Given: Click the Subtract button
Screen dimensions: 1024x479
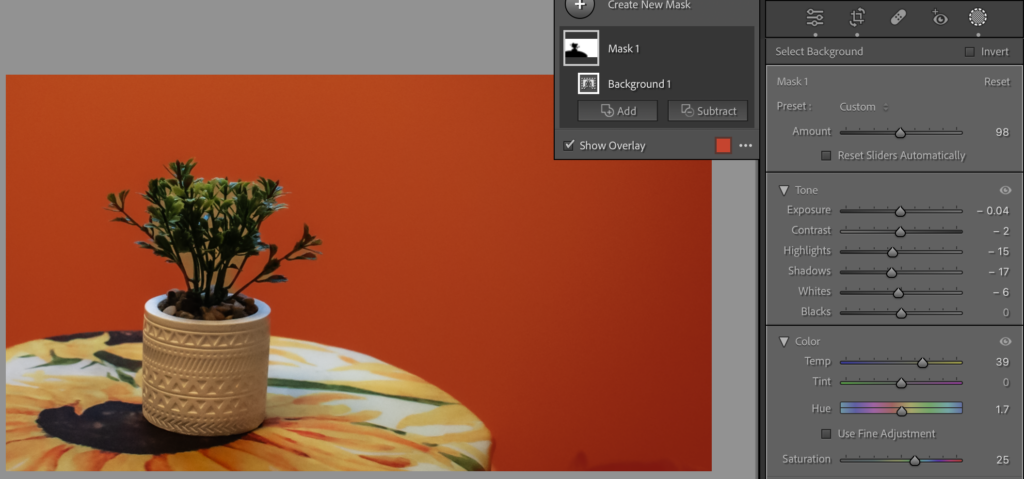Looking at the screenshot, I should [x=707, y=111].
